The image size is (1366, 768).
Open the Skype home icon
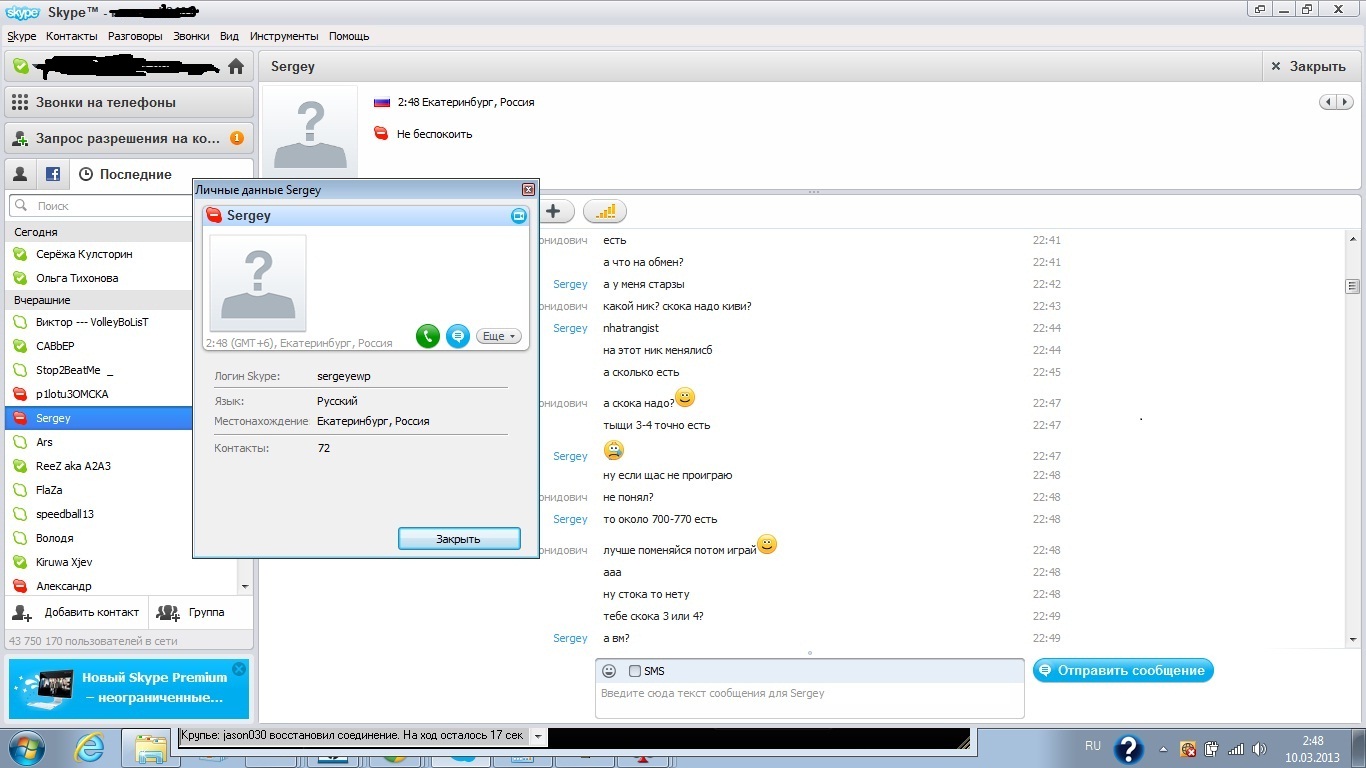click(236, 67)
